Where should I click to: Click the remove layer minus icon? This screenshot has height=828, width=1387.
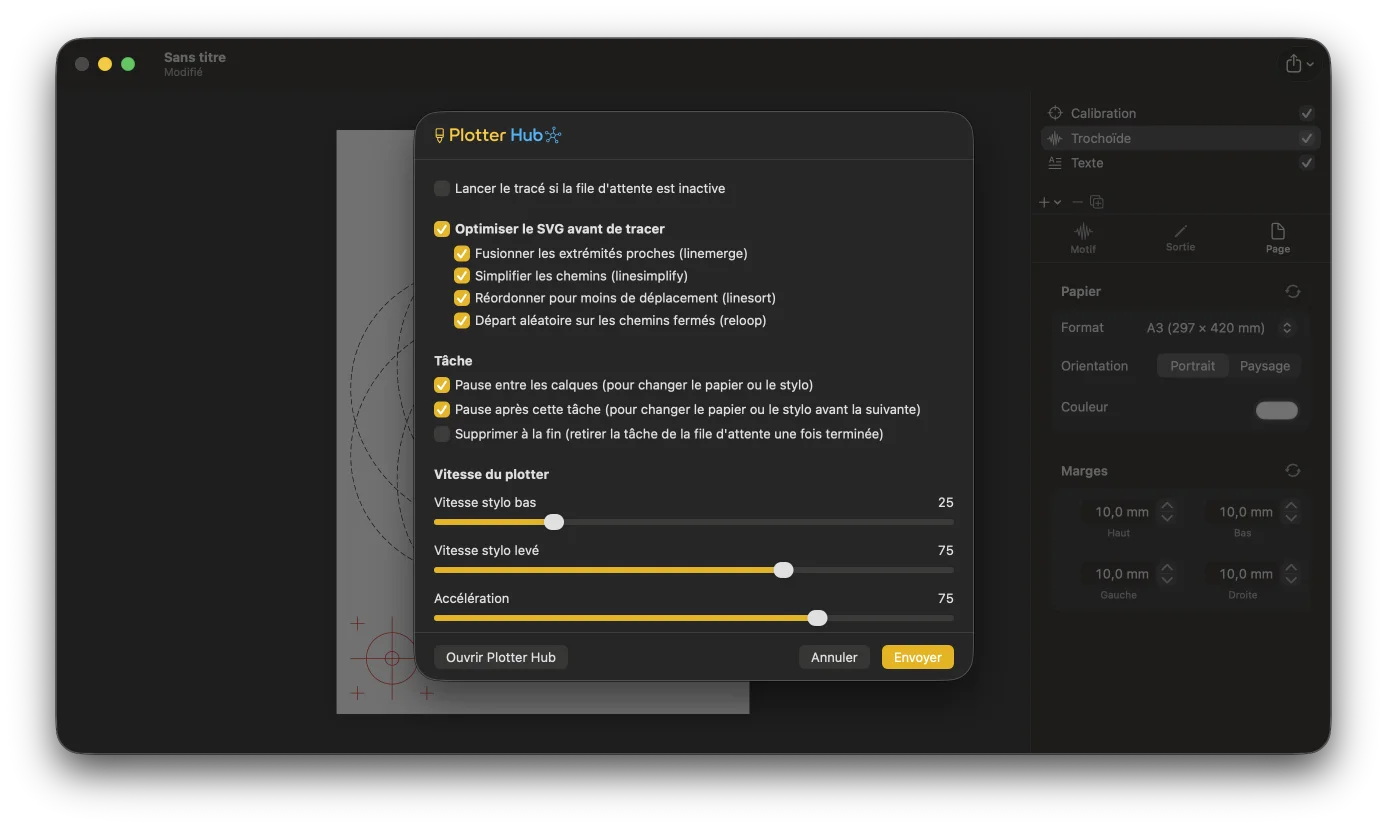[x=1077, y=202]
